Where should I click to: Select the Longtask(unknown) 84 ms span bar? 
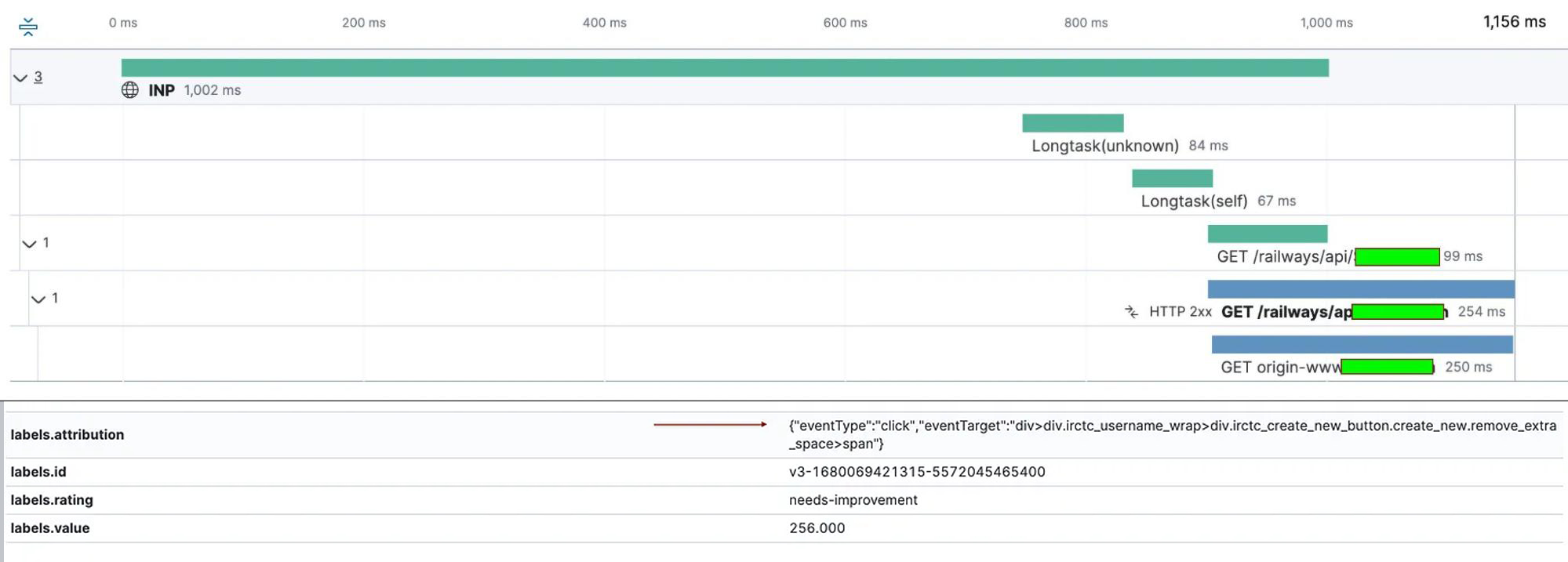point(1072,123)
